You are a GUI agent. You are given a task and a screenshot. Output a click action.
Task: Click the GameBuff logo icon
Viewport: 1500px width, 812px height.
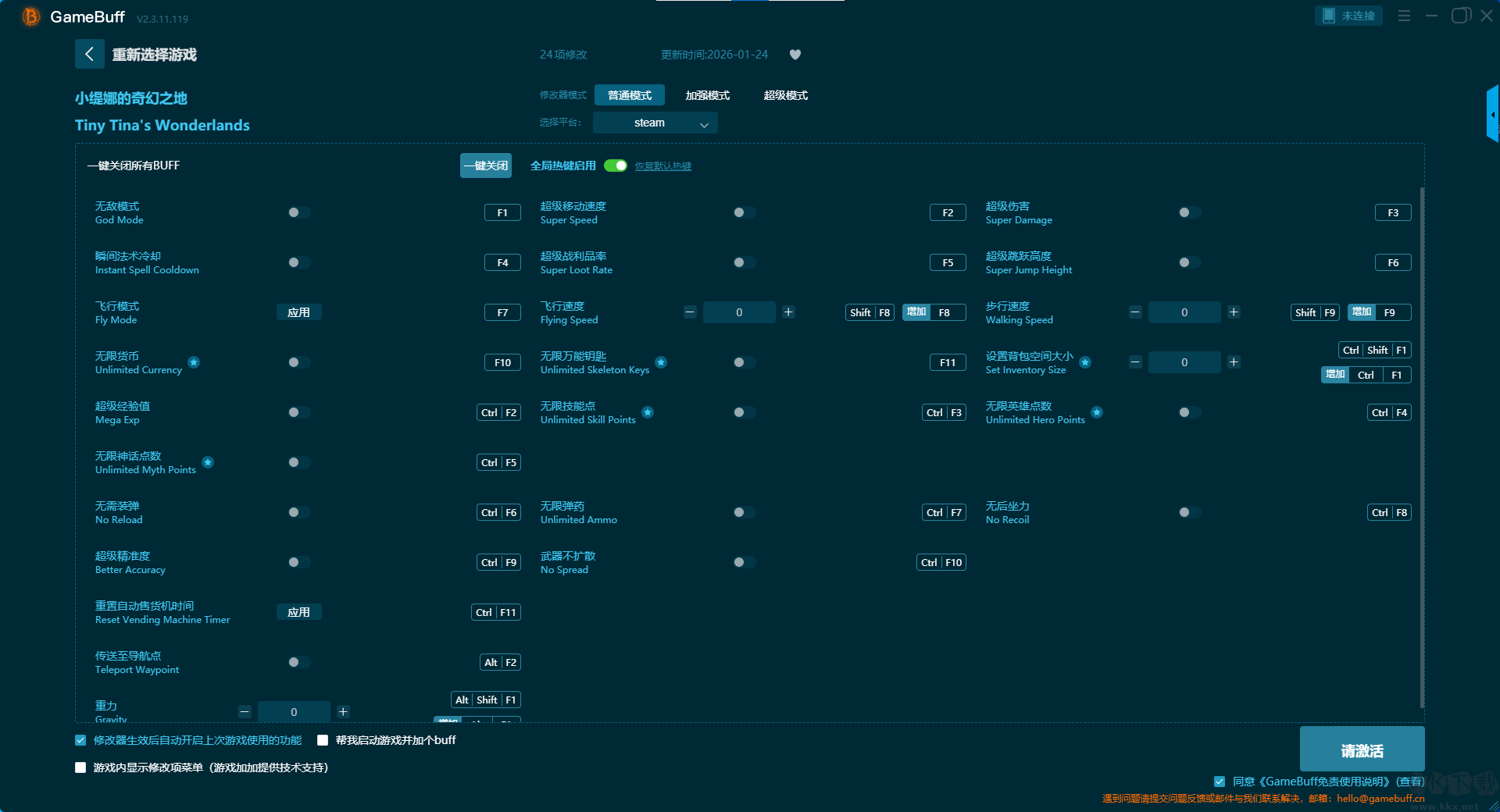[x=31, y=16]
